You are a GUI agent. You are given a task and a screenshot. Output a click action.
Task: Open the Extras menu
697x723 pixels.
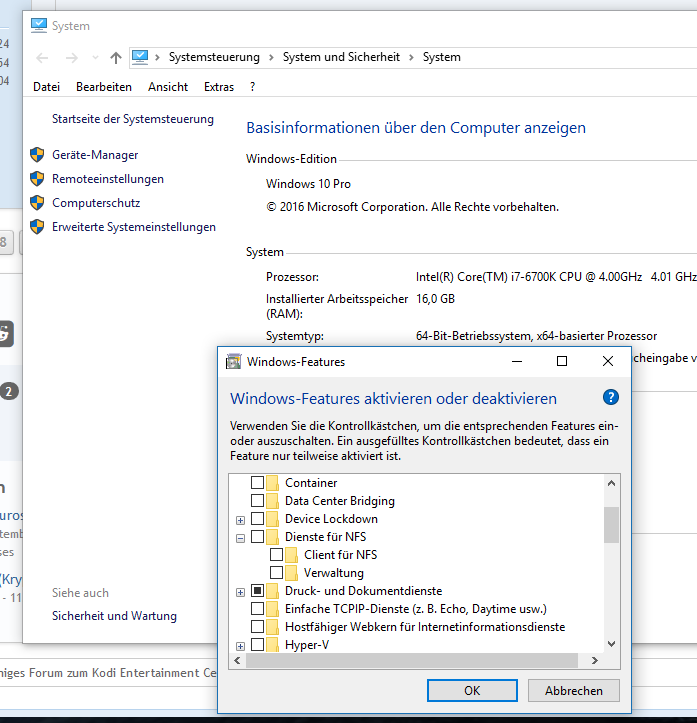click(219, 87)
